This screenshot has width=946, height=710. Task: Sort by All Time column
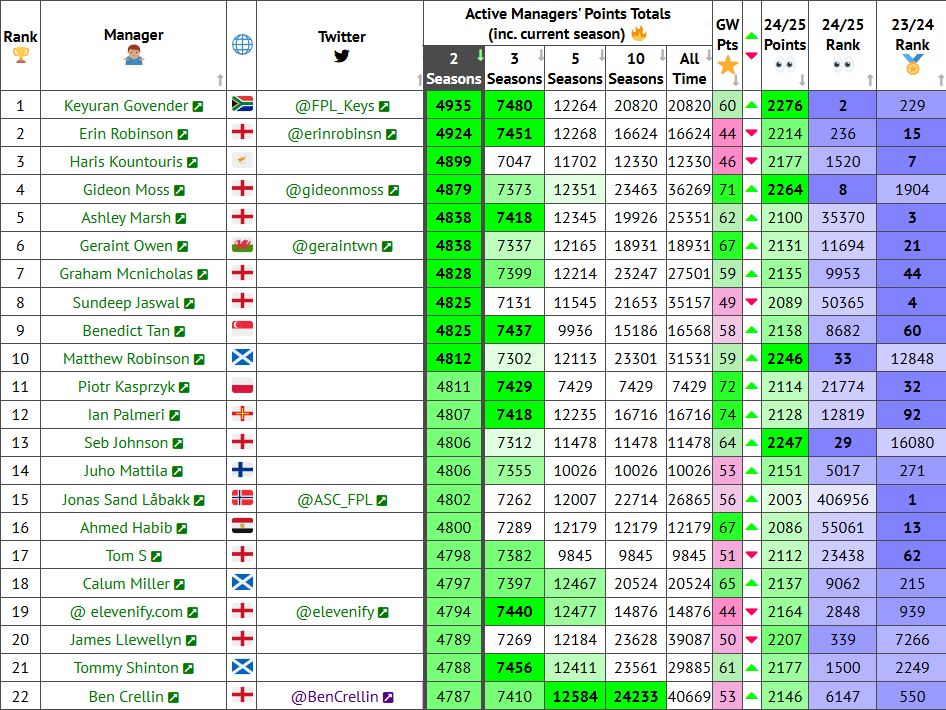[690, 68]
